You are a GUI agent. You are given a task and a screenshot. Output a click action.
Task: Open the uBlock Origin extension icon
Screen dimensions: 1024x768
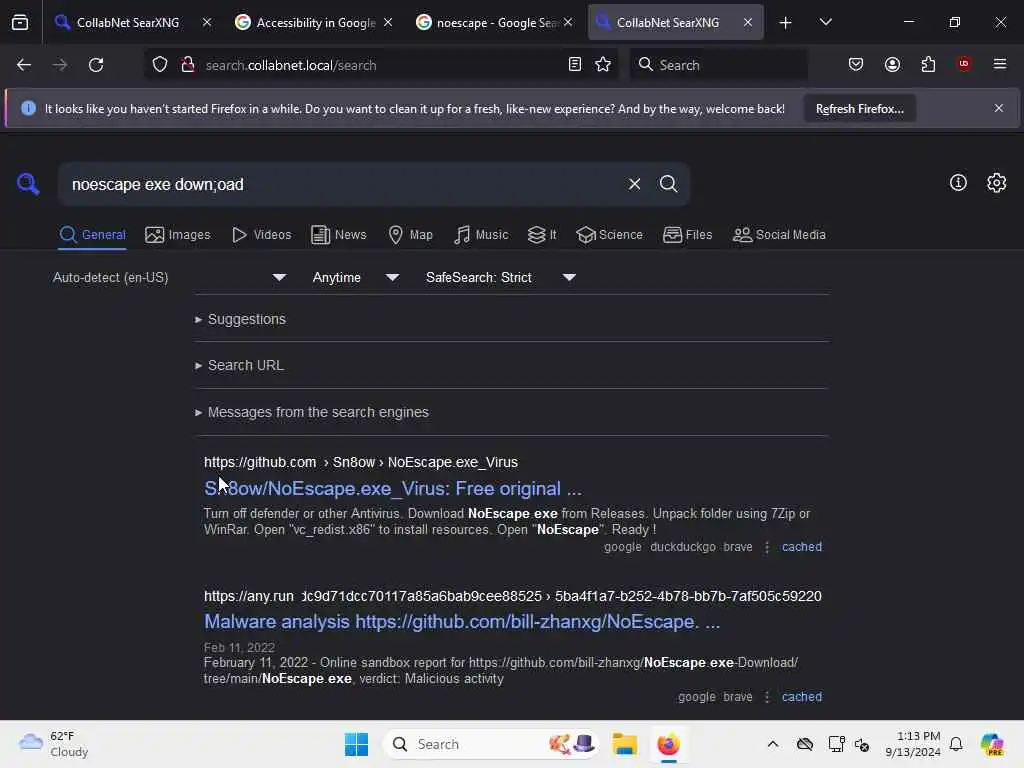point(964,64)
